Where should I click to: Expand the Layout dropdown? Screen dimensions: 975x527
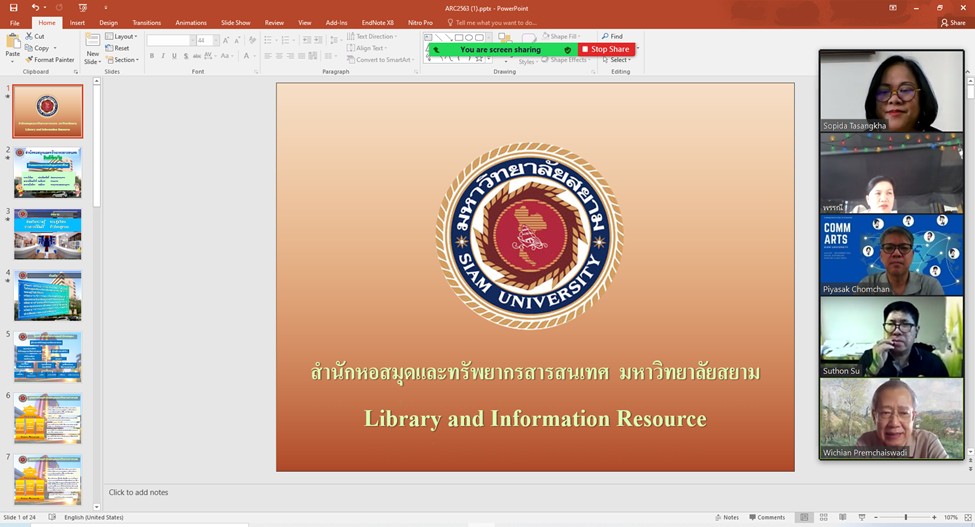point(124,36)
